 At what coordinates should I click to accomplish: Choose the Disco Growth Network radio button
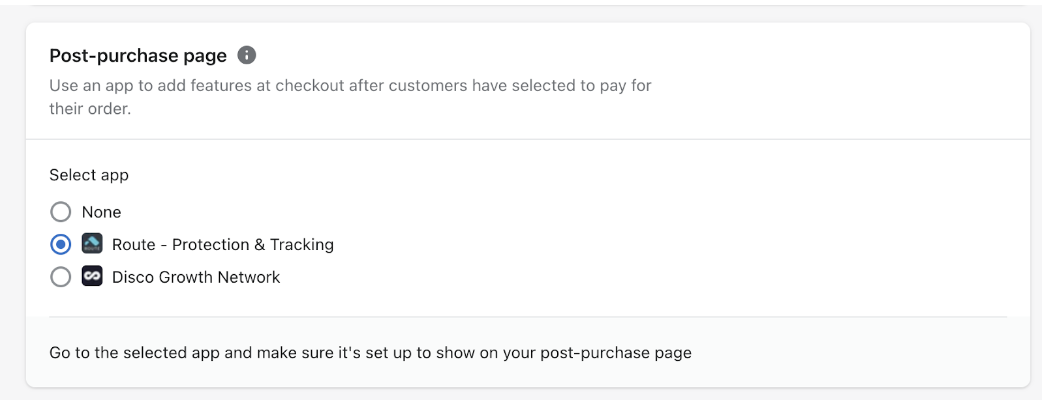coord(60,277)
